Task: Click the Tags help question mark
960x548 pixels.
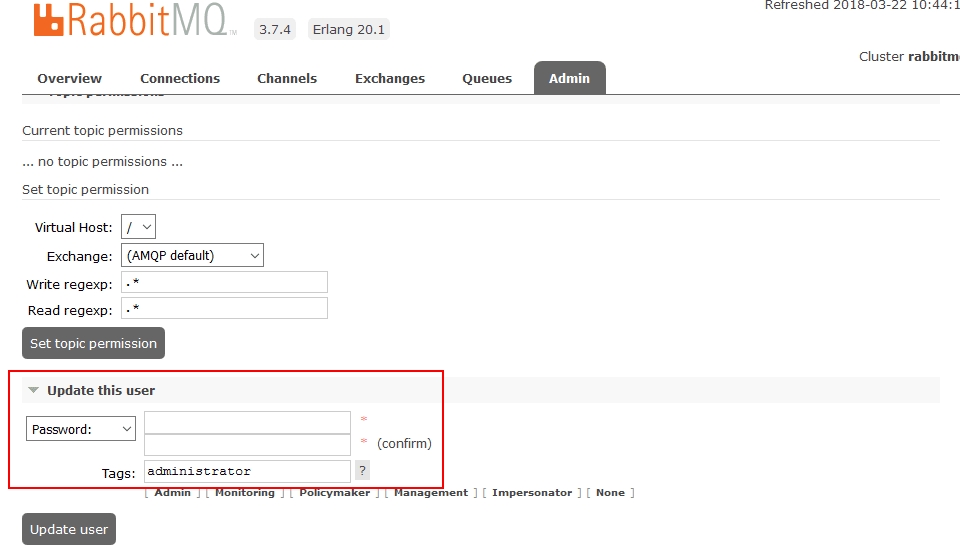Action: tap(362, 470)
